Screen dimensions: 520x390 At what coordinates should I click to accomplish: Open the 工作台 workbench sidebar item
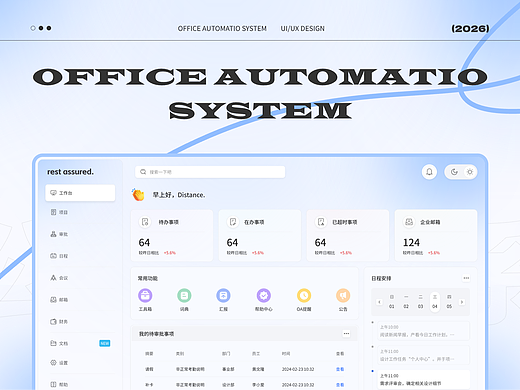tap(80, 193)
